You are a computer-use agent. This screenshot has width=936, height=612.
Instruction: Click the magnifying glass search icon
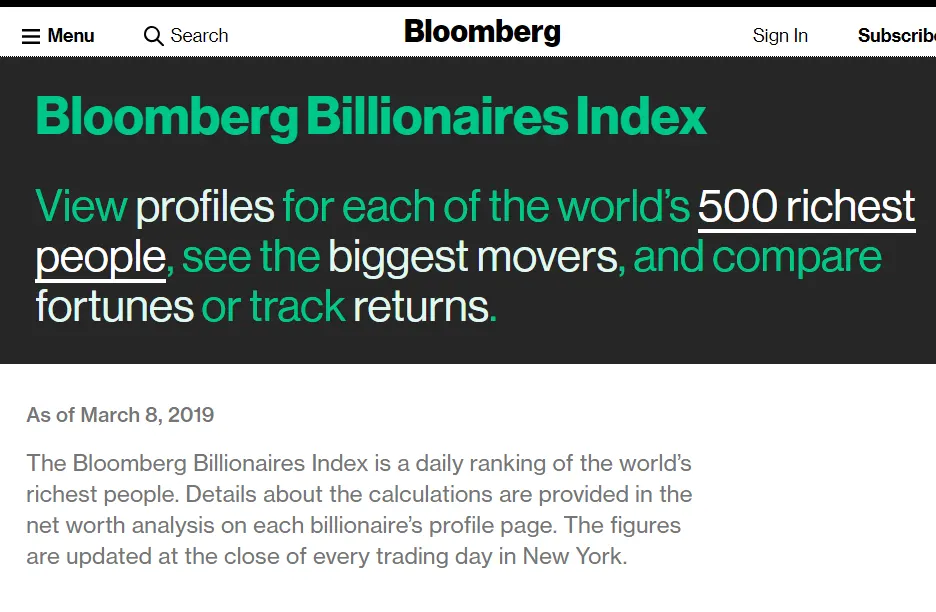[x=153, y=36]
